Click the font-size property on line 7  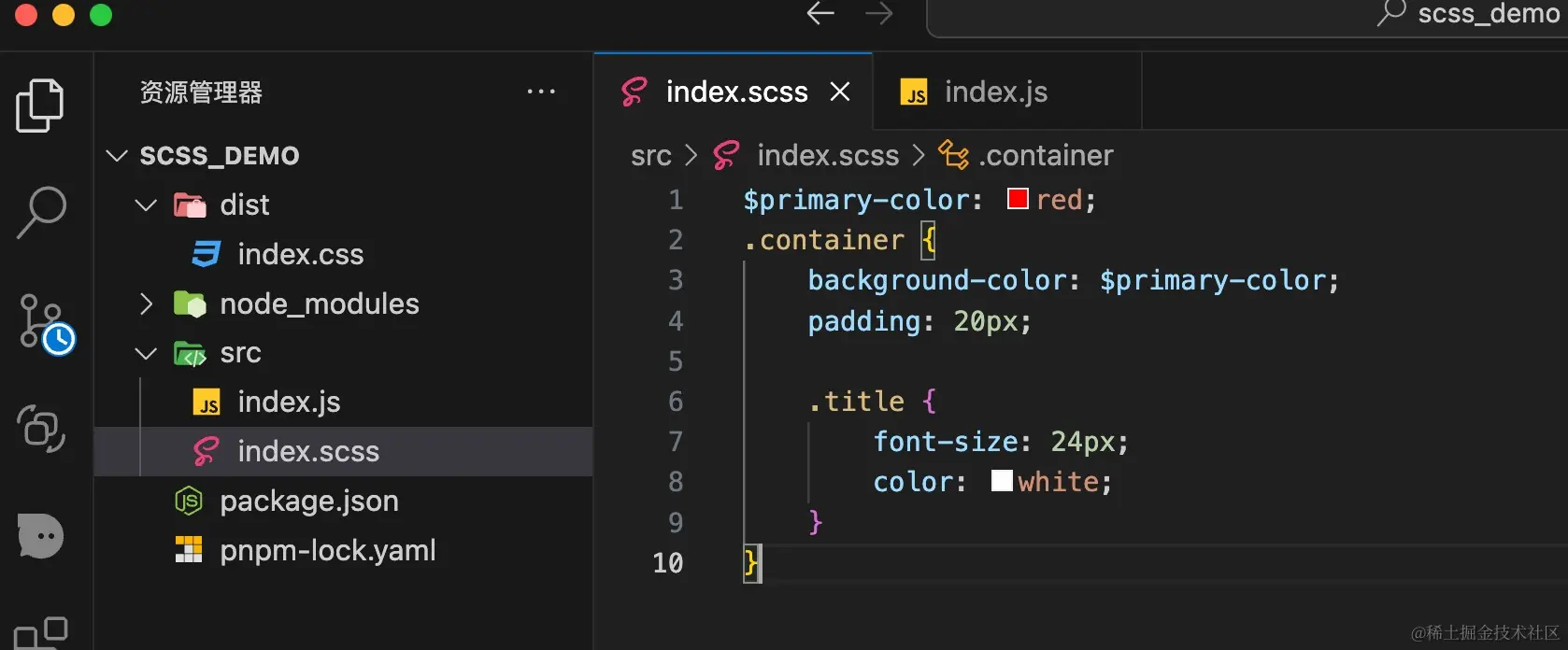tap(945, 442)
